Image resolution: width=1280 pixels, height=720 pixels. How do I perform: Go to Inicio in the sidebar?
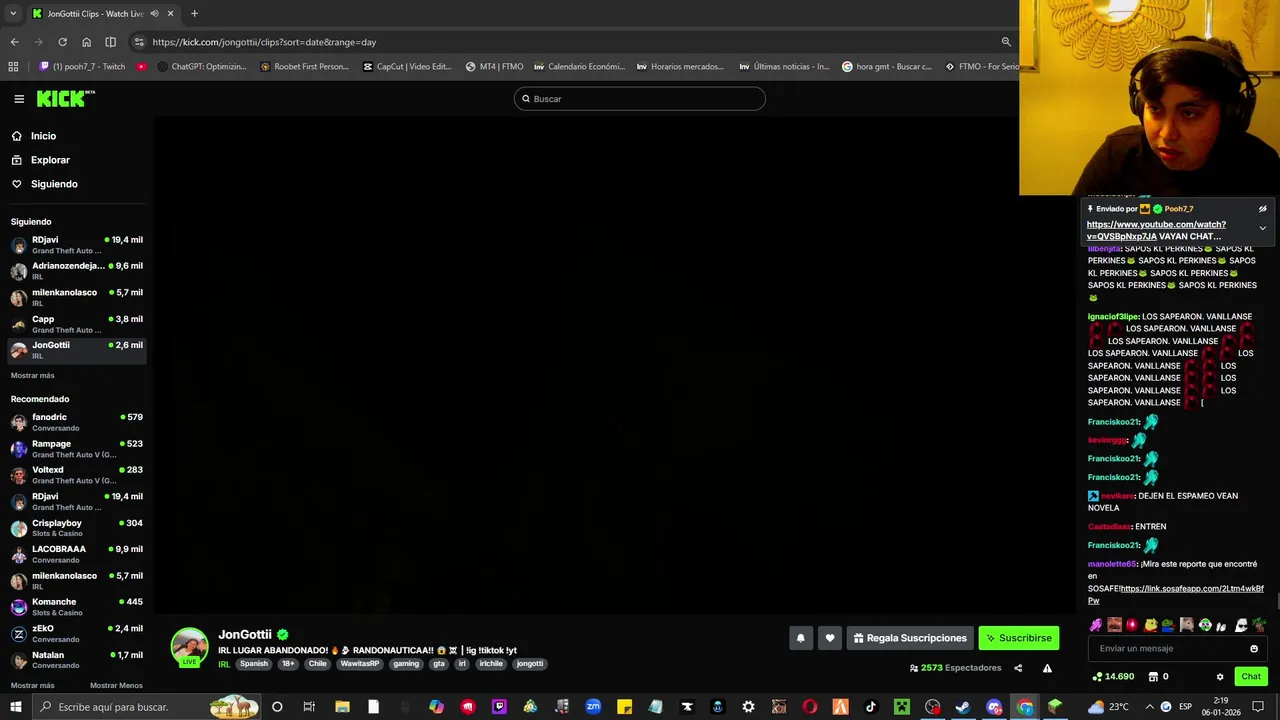(43, 136)
